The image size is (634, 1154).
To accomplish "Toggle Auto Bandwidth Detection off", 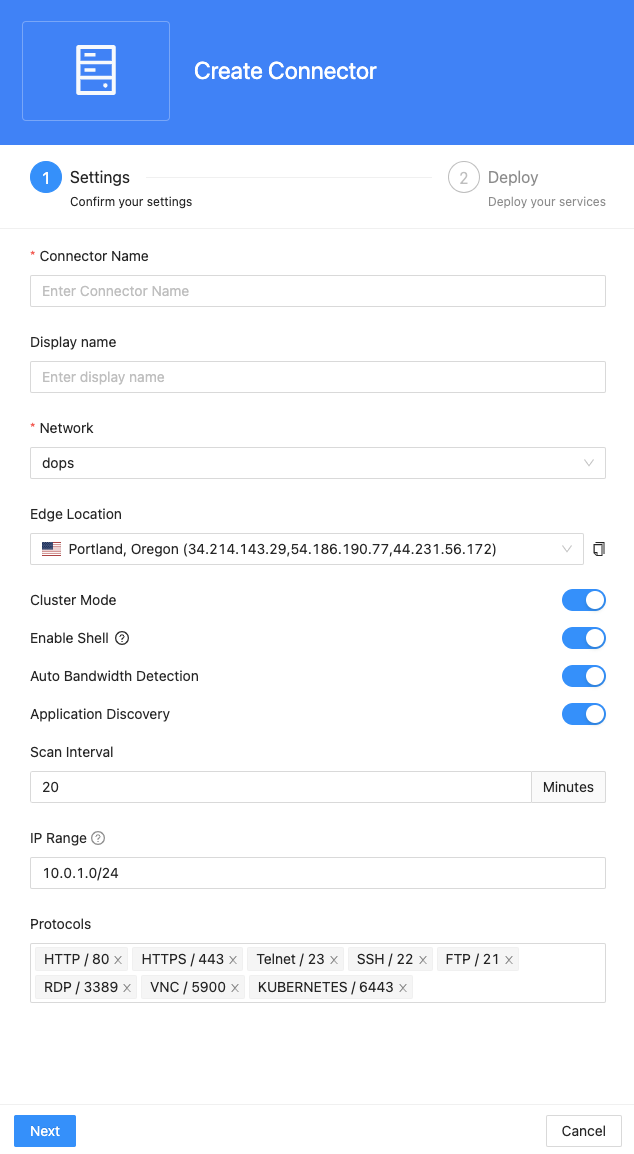I will [584, 676].
